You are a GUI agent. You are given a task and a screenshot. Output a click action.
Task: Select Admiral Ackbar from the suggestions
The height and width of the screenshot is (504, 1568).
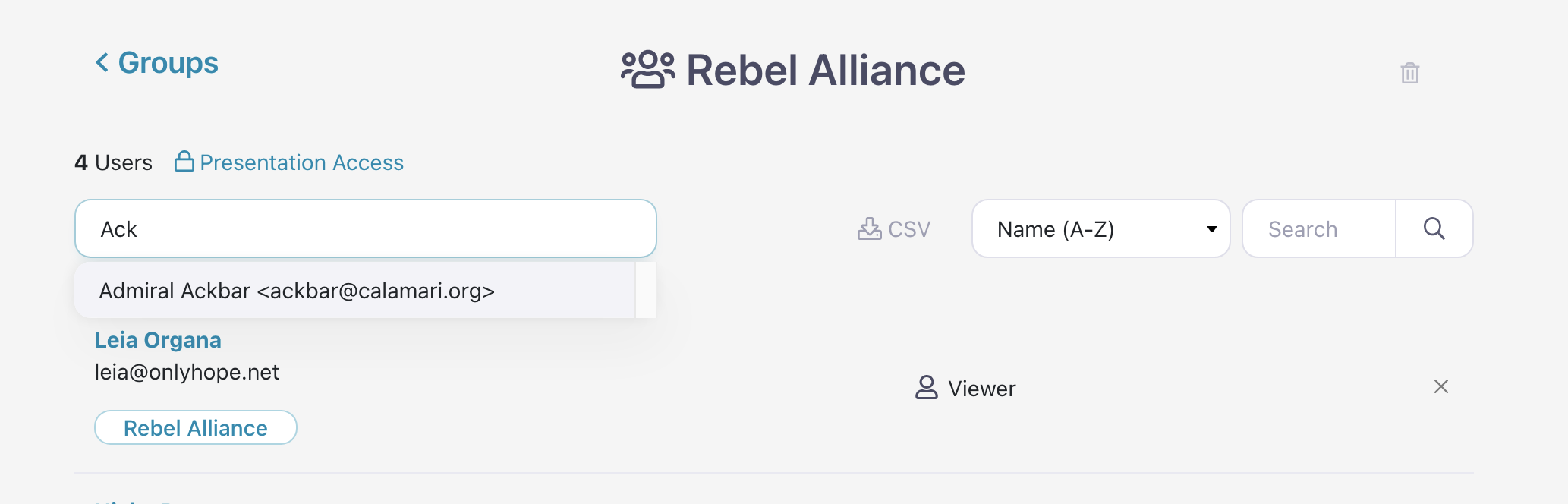[297, 291]
